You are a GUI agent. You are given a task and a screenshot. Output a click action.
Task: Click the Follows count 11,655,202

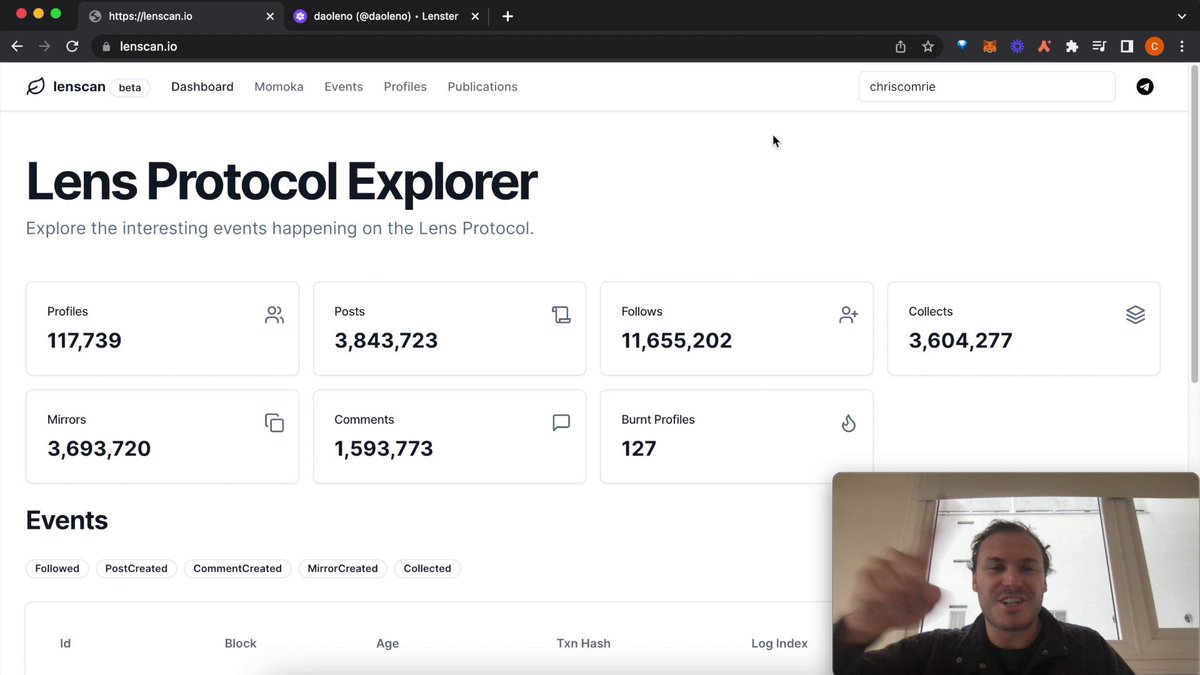(x=677, y=340)
